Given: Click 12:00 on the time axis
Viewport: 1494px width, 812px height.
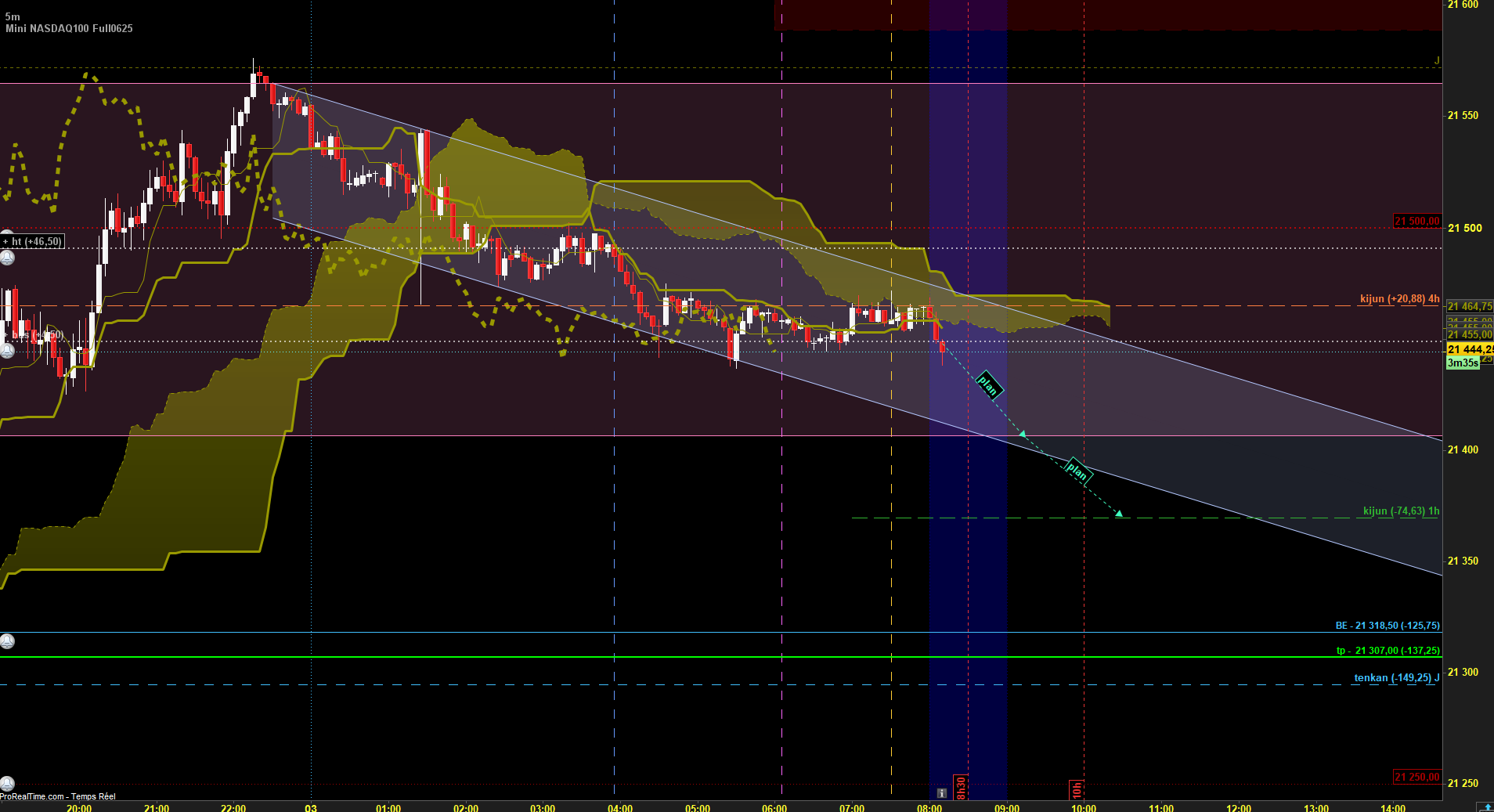Looking at the screenshot, I should click(x=1239, y=808).
